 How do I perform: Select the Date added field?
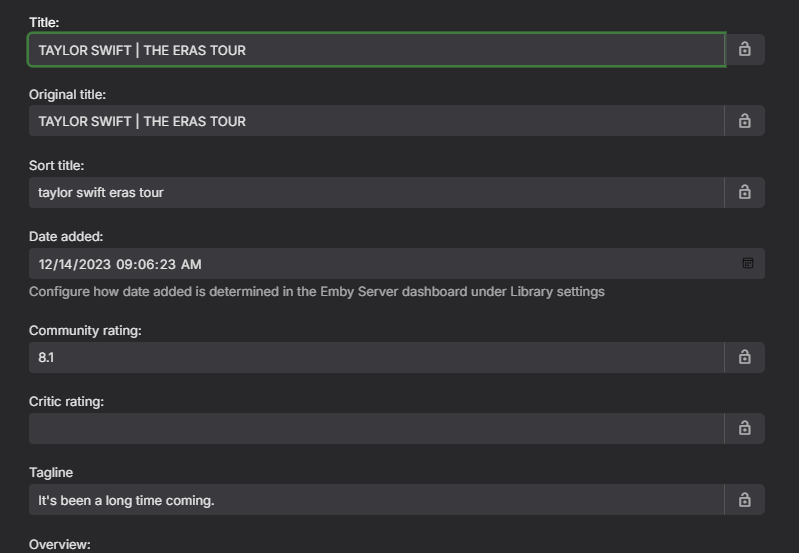[380, 264]
